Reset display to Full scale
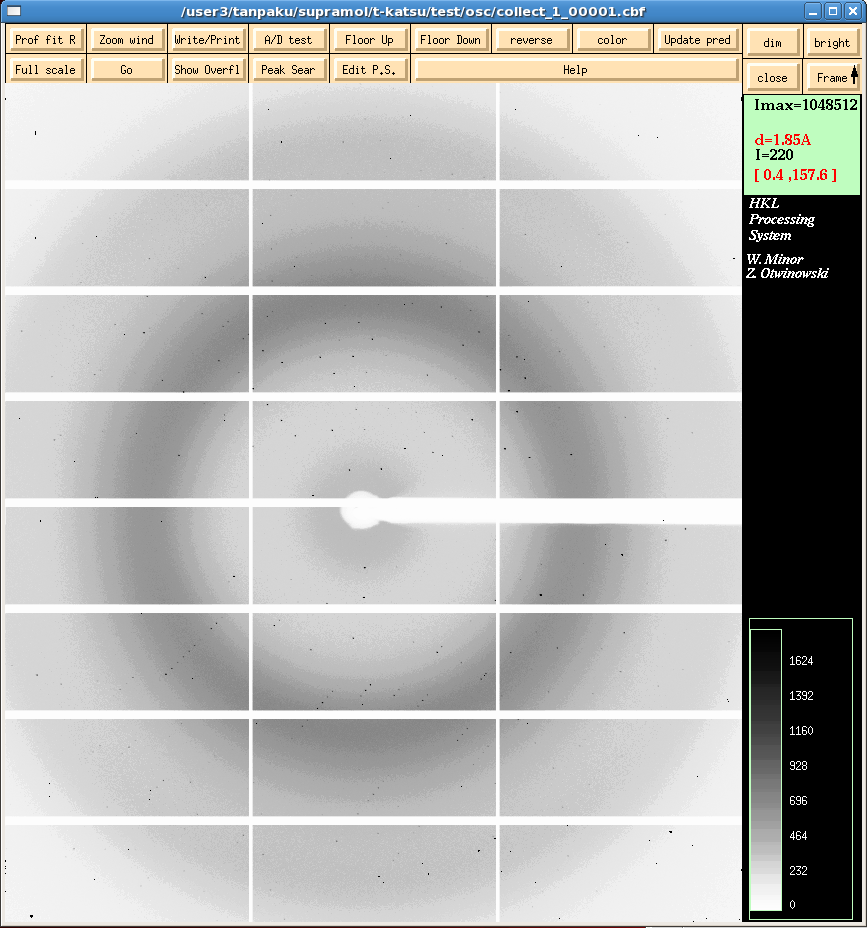 pos(45,70)
